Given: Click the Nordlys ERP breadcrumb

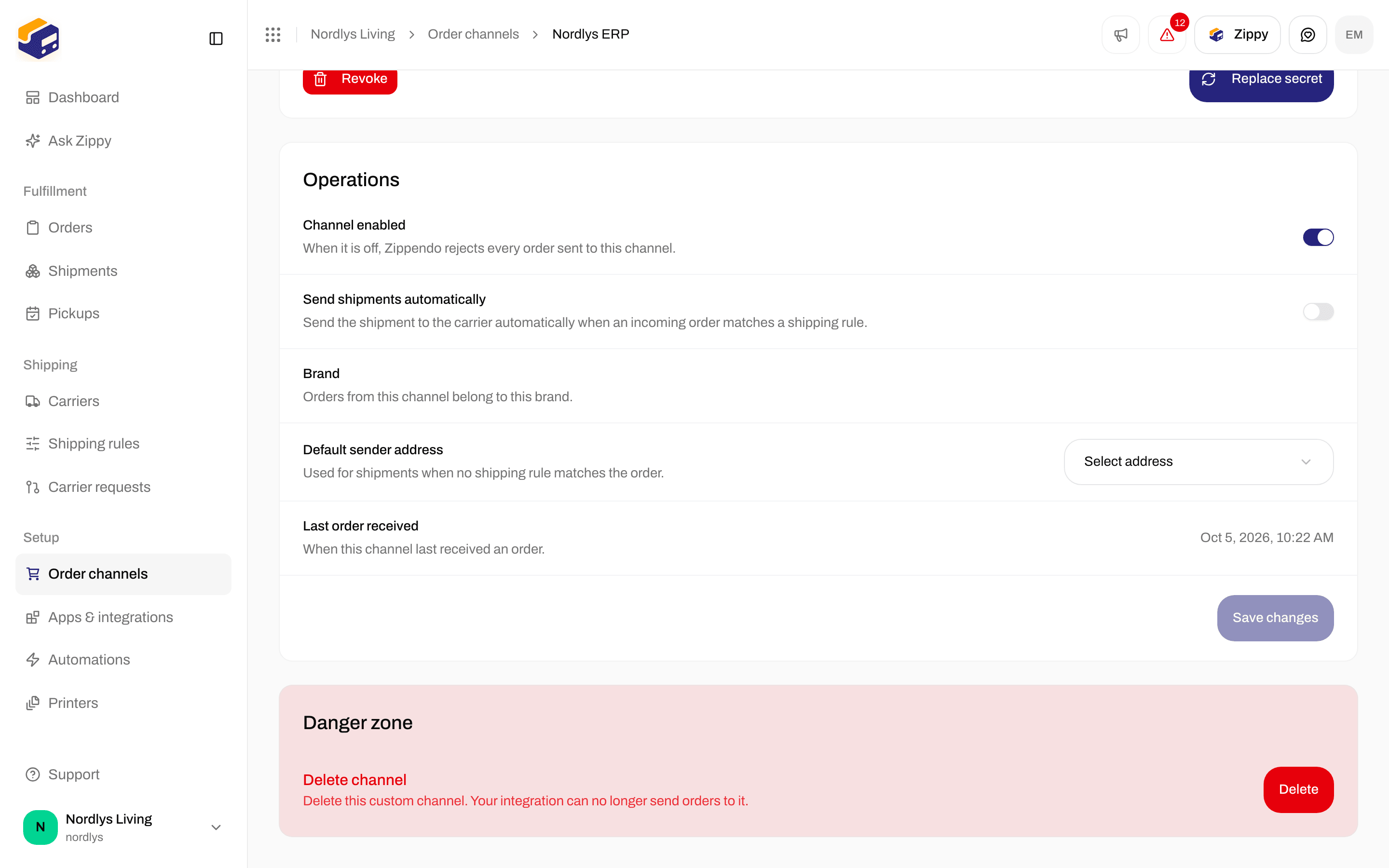Looking at the screenshot, I should pyautogui.click(x=591, y=34).
